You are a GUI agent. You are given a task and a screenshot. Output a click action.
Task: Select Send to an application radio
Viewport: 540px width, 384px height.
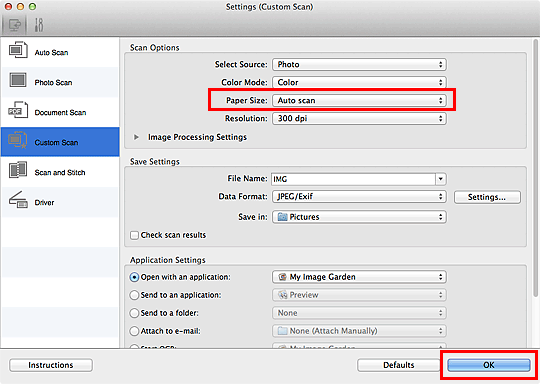click(x=134, y=295)
